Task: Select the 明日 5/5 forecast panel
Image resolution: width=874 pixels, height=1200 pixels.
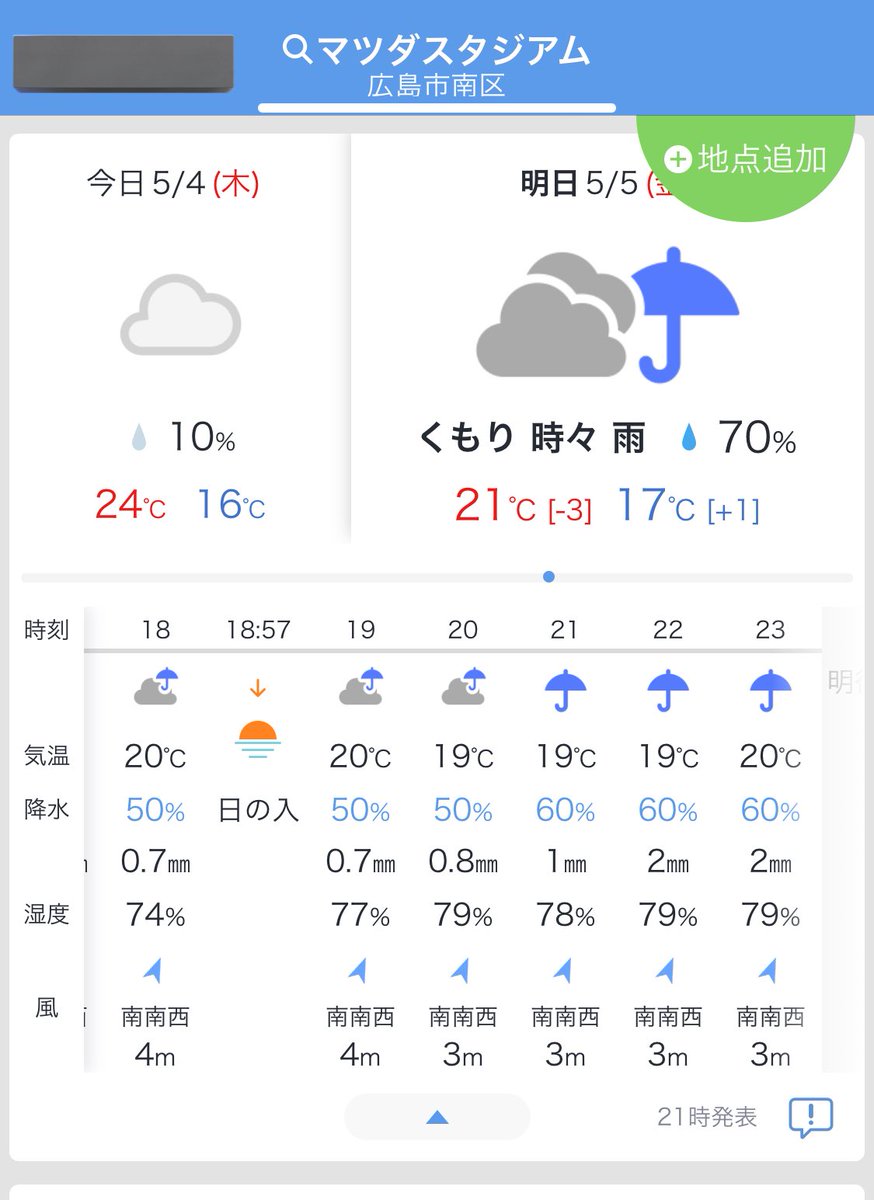Action: pos(607,340)
